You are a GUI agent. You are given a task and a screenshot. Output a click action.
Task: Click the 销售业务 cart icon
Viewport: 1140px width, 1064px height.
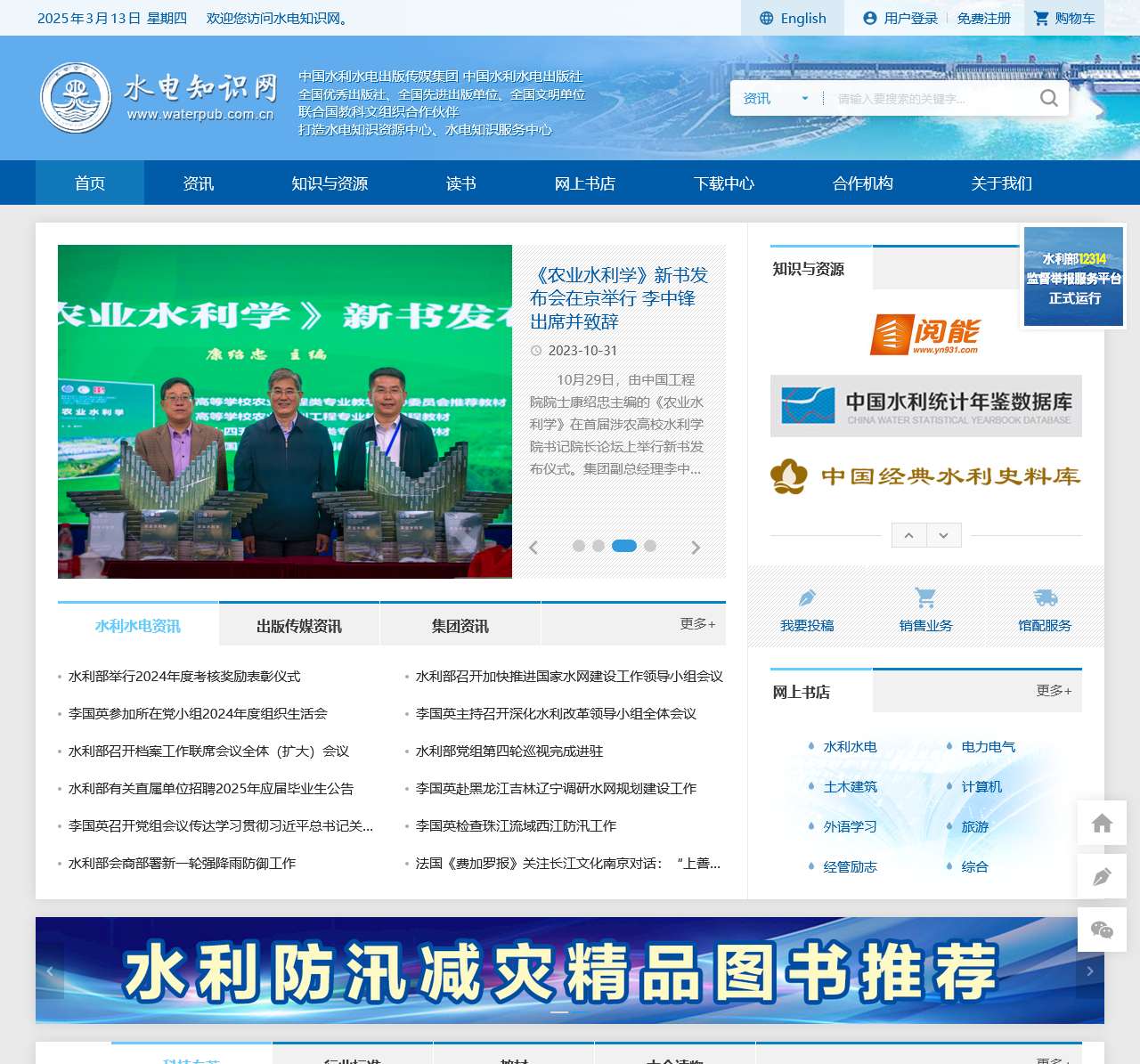(x=925, y=597)
